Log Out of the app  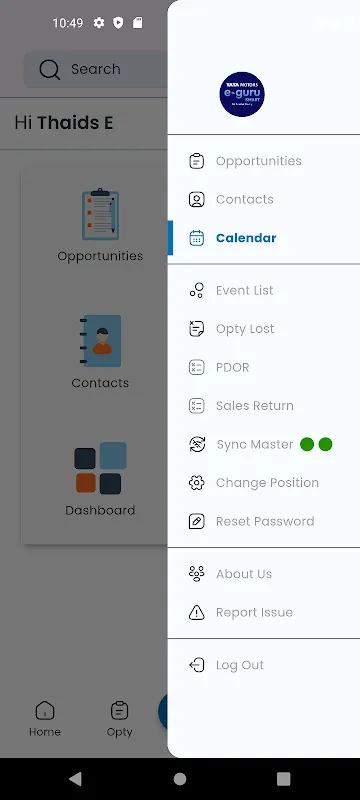point(264,665)
